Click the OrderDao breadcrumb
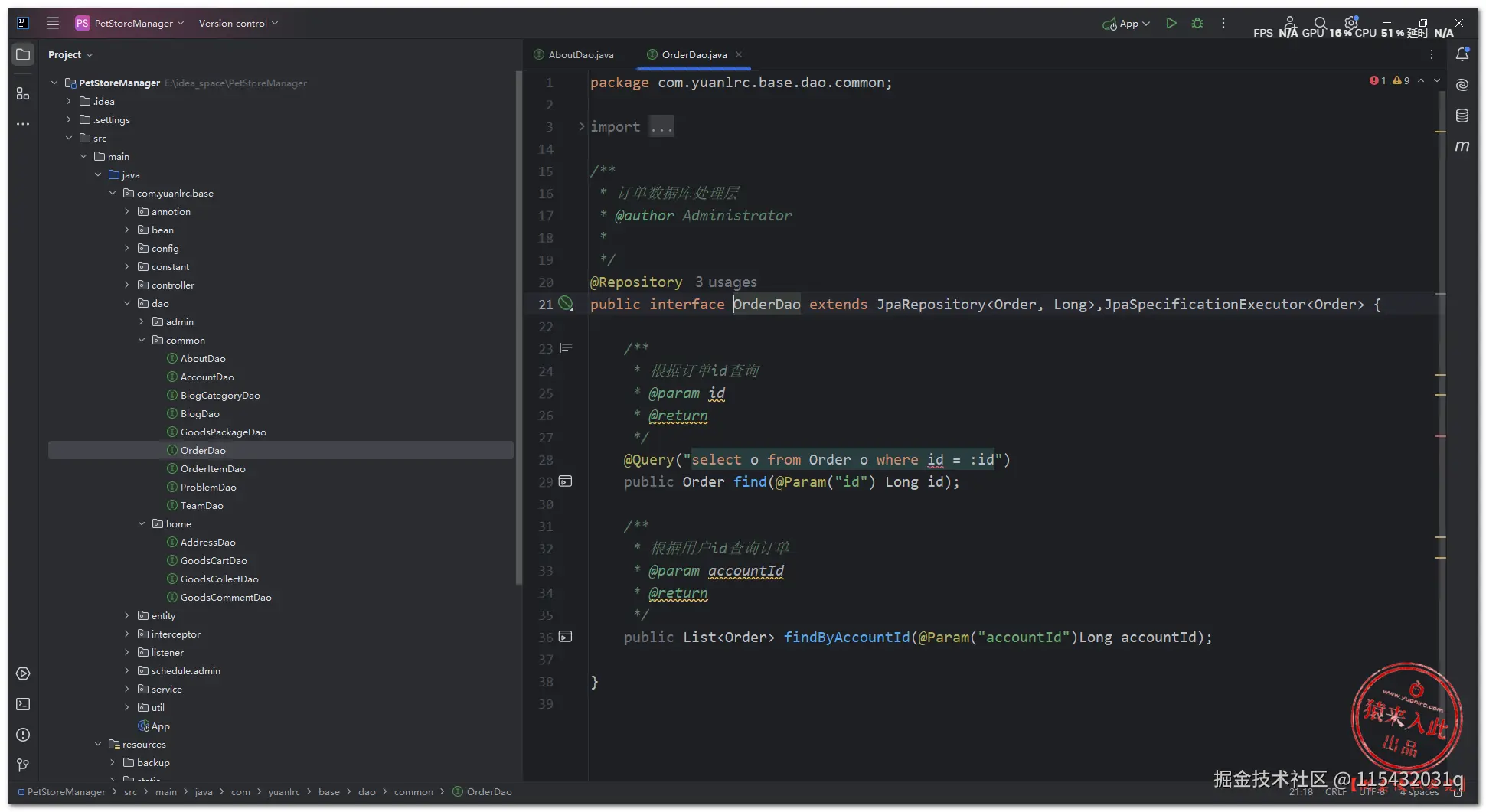Image resolution: width=1486 pixels, height=812 pixels. [482, 791]
